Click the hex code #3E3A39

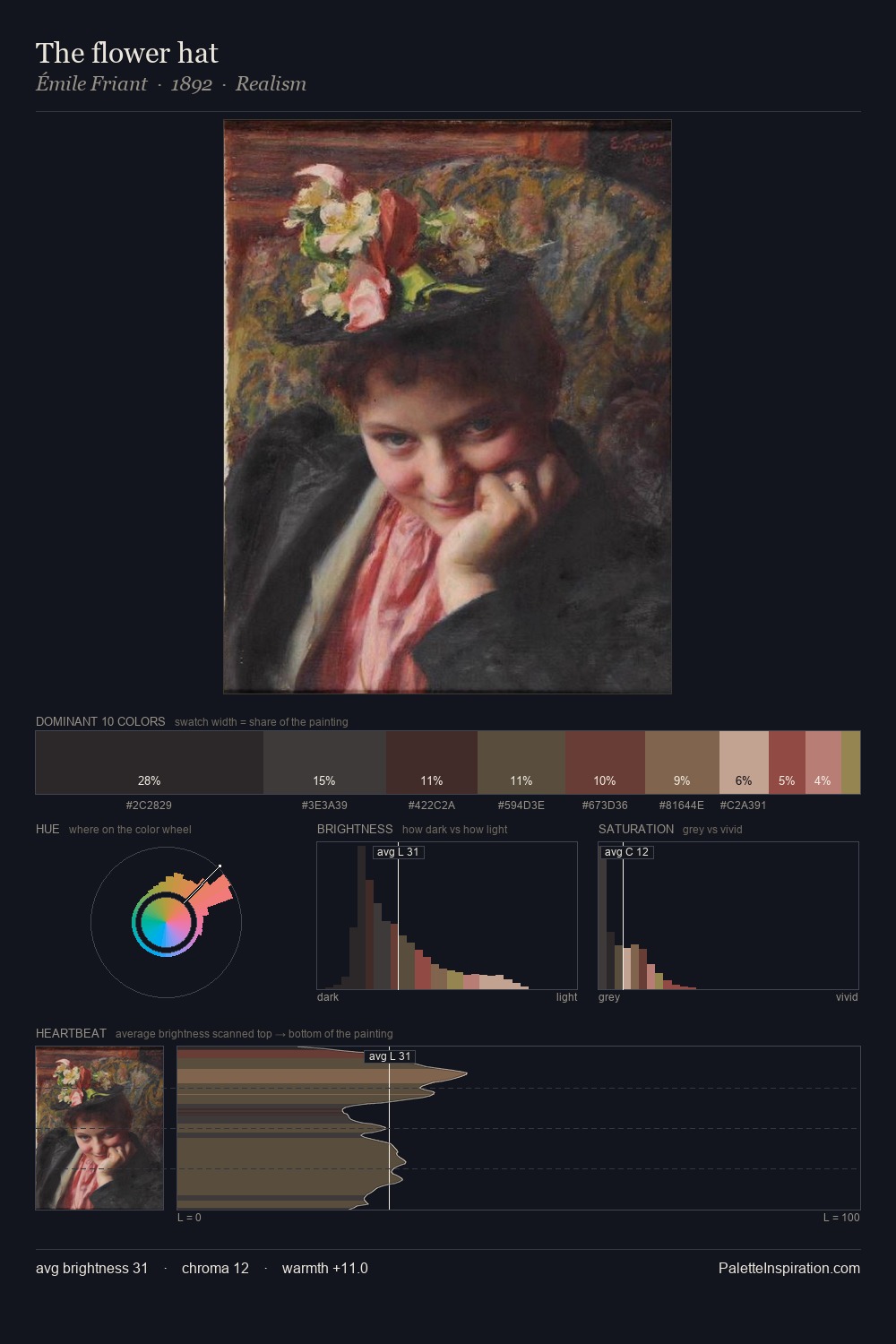(x=324, y=806)
